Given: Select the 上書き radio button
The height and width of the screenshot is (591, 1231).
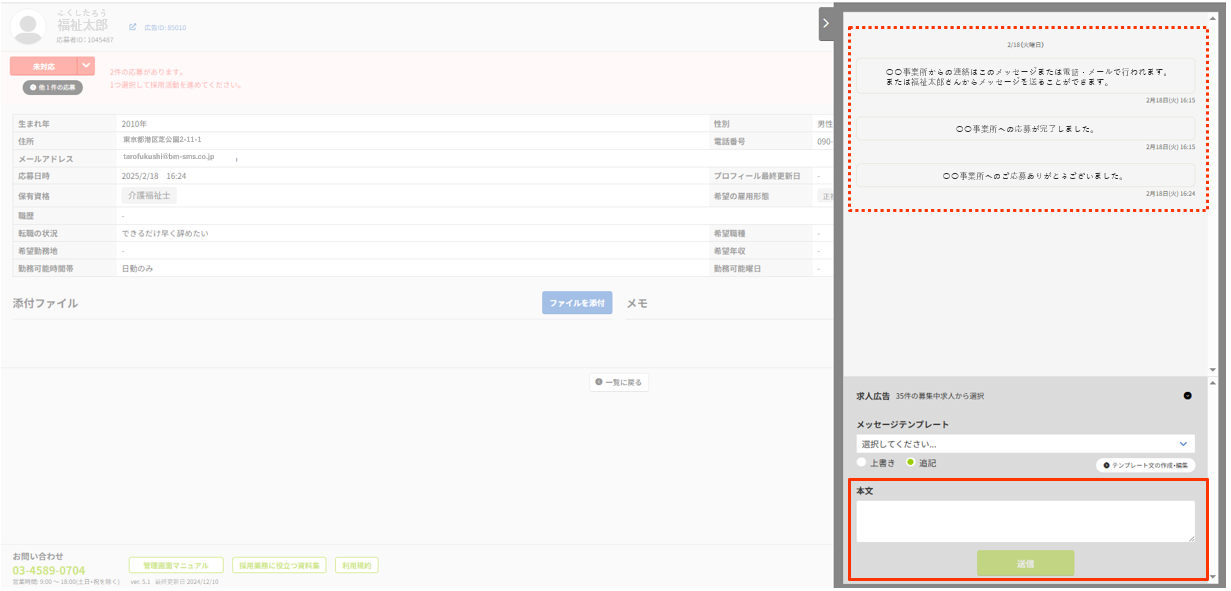Looking at the screenshot, I should pos(862,463).
